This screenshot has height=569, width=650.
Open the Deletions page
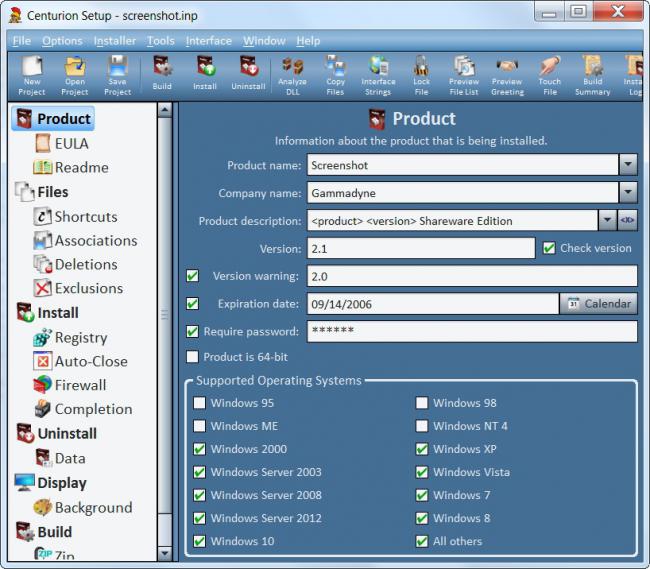75,264
